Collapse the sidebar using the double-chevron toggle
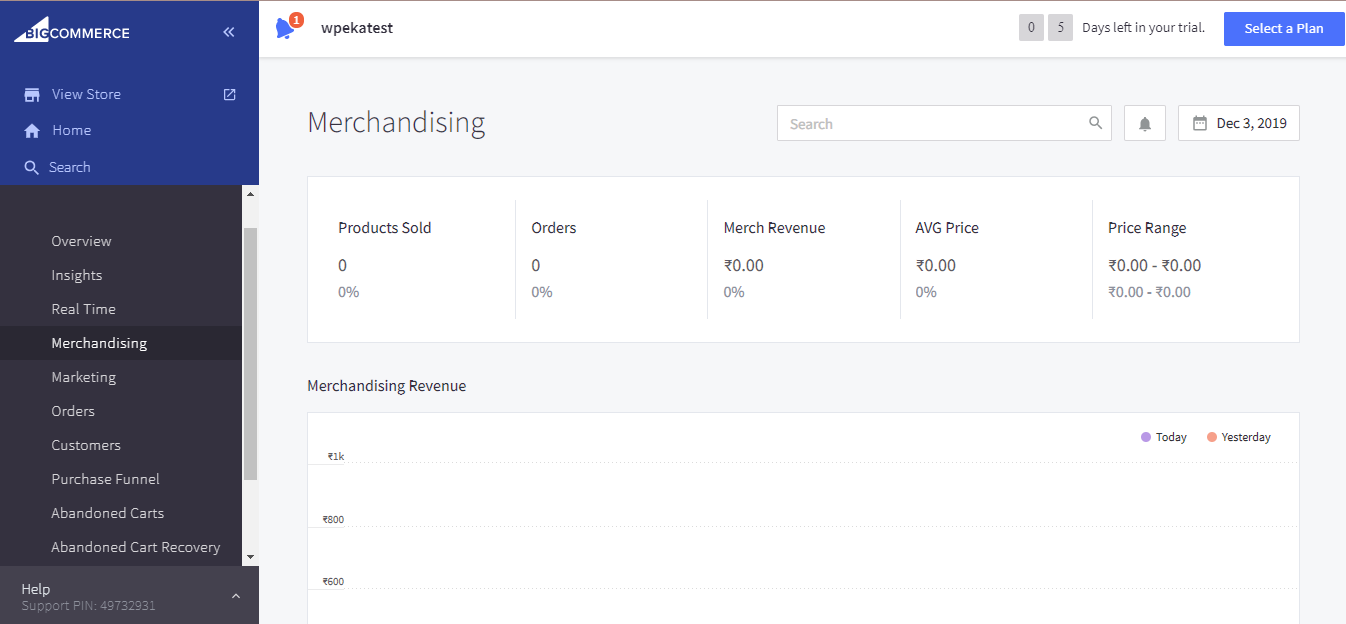The width and height of the screenshot is (1346, 624). tap(228, 31)
